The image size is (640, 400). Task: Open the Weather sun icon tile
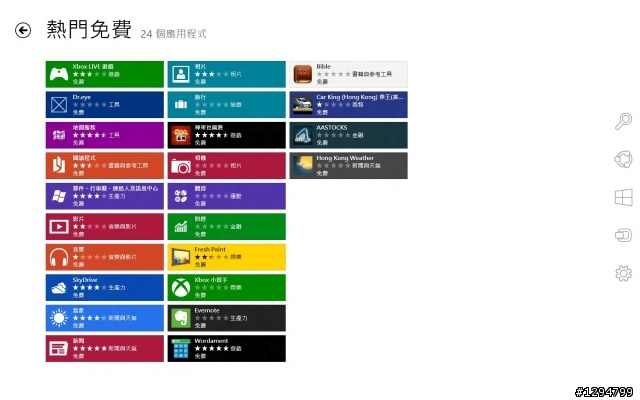[x=104, y=318]
